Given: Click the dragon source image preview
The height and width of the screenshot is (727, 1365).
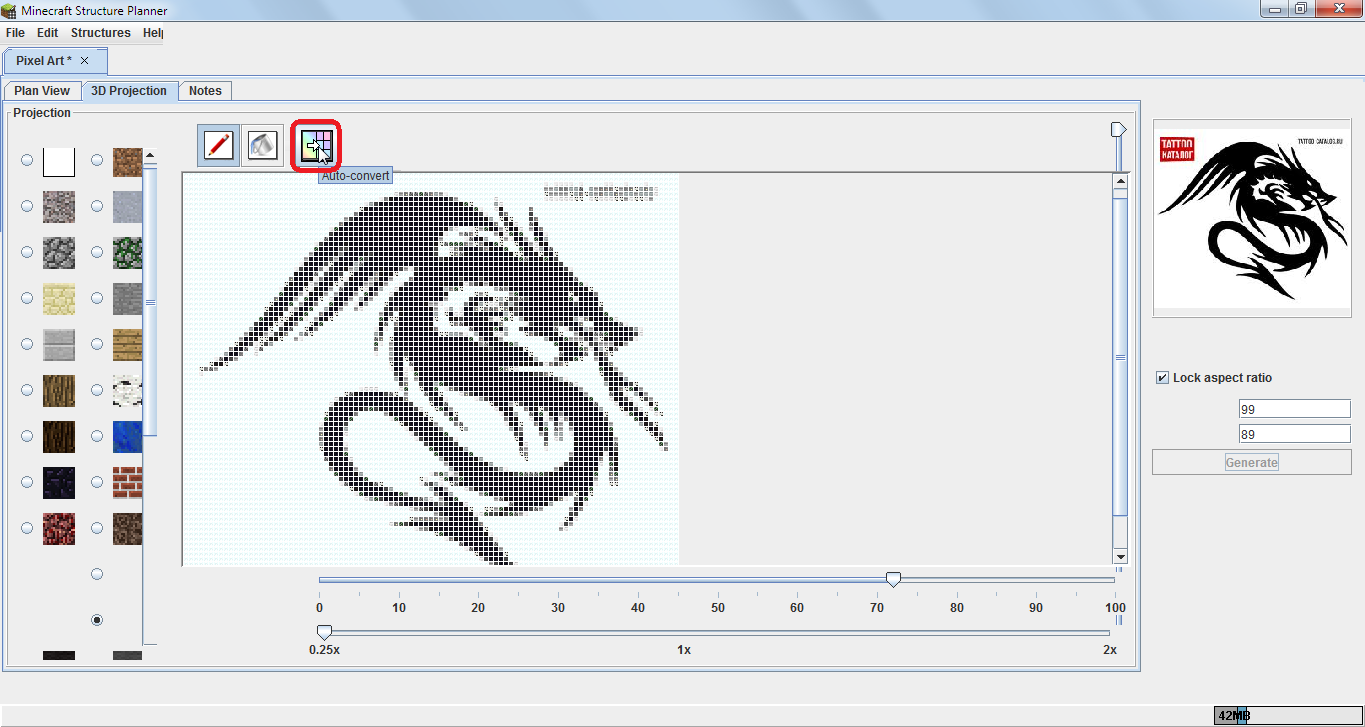Looking at the screenshot, I should click(1251, 219).
